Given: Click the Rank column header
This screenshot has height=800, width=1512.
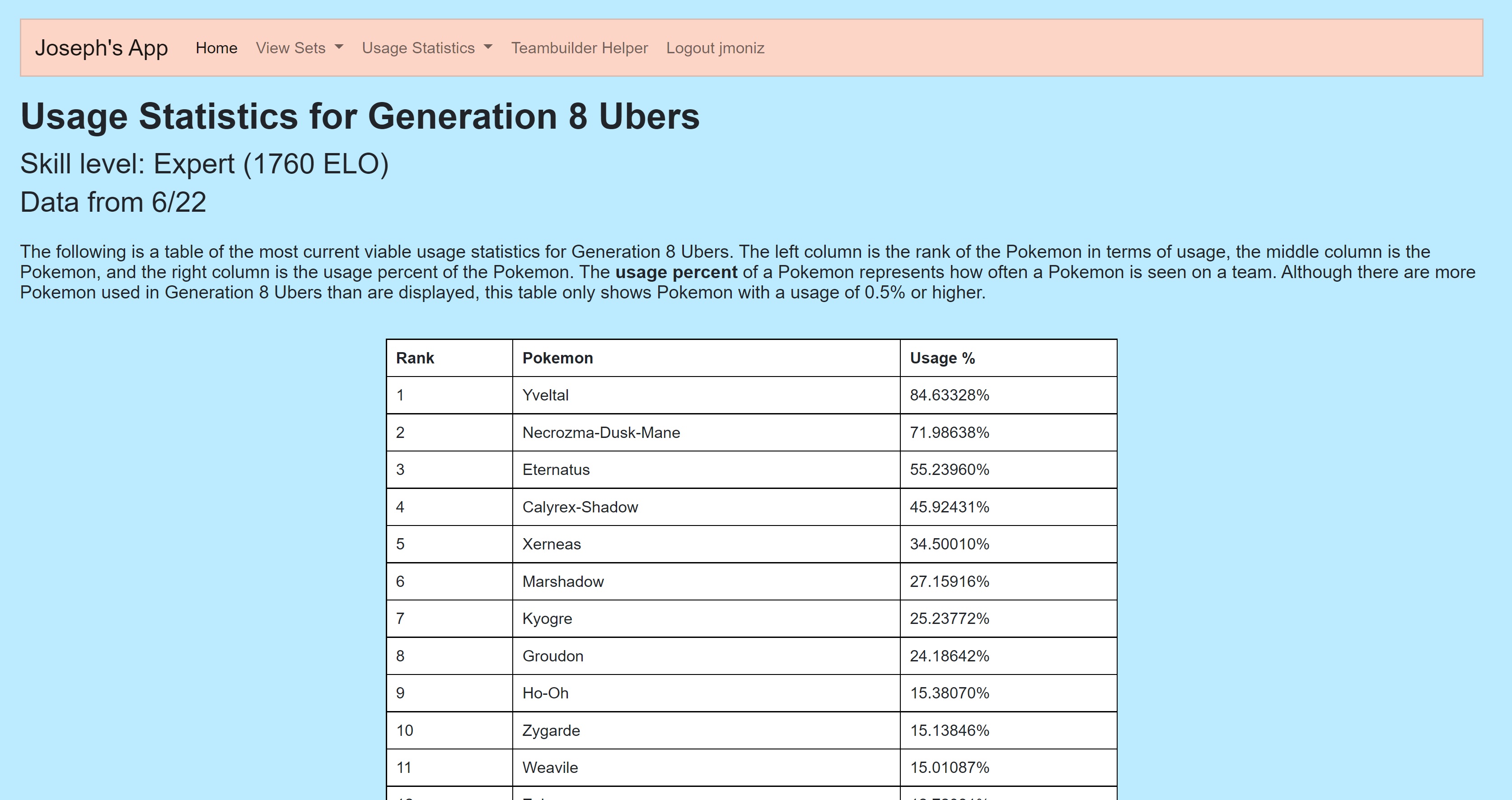Looking at the screenshot, I should click(415, 358).
